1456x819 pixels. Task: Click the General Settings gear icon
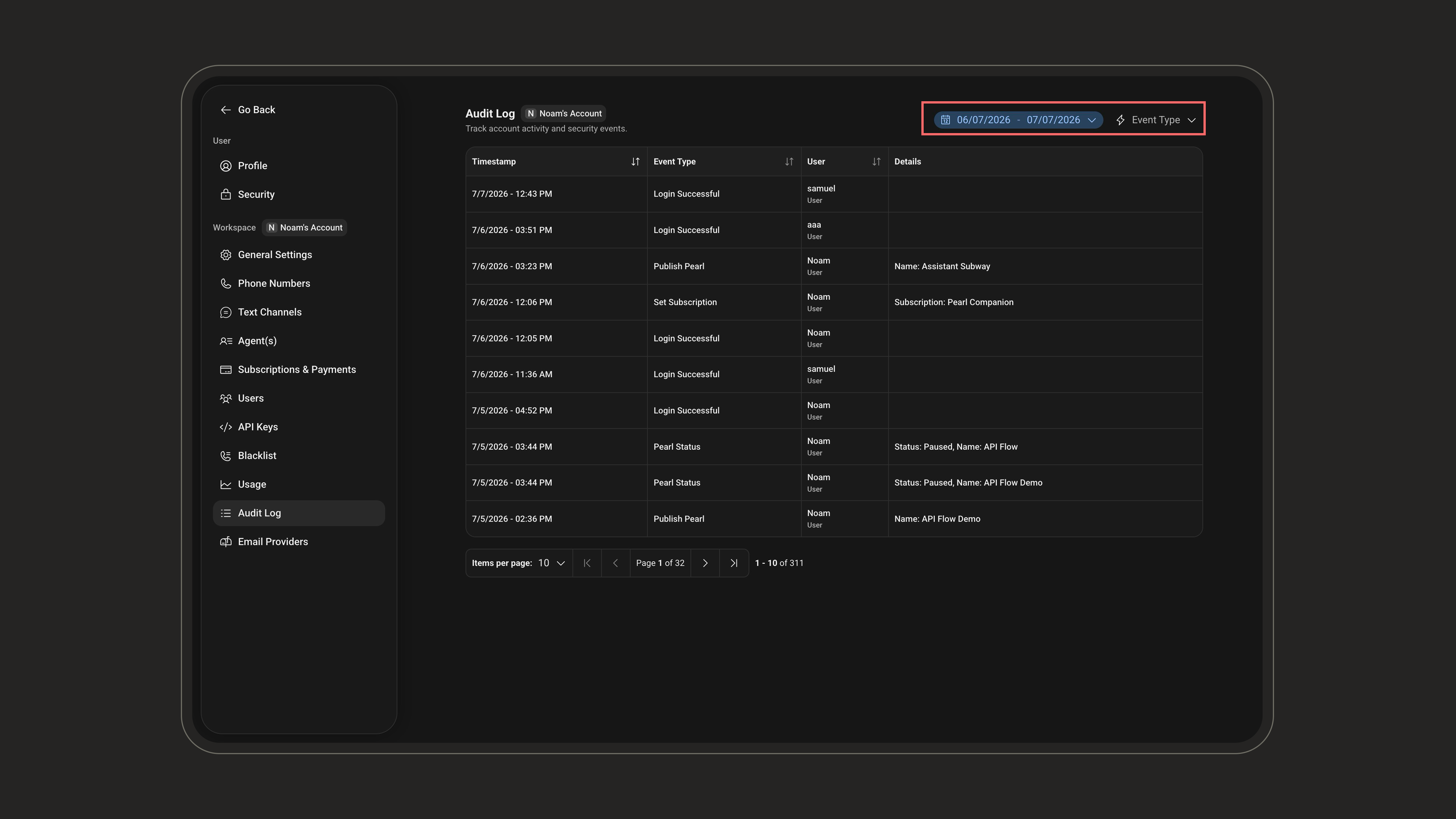226,255
